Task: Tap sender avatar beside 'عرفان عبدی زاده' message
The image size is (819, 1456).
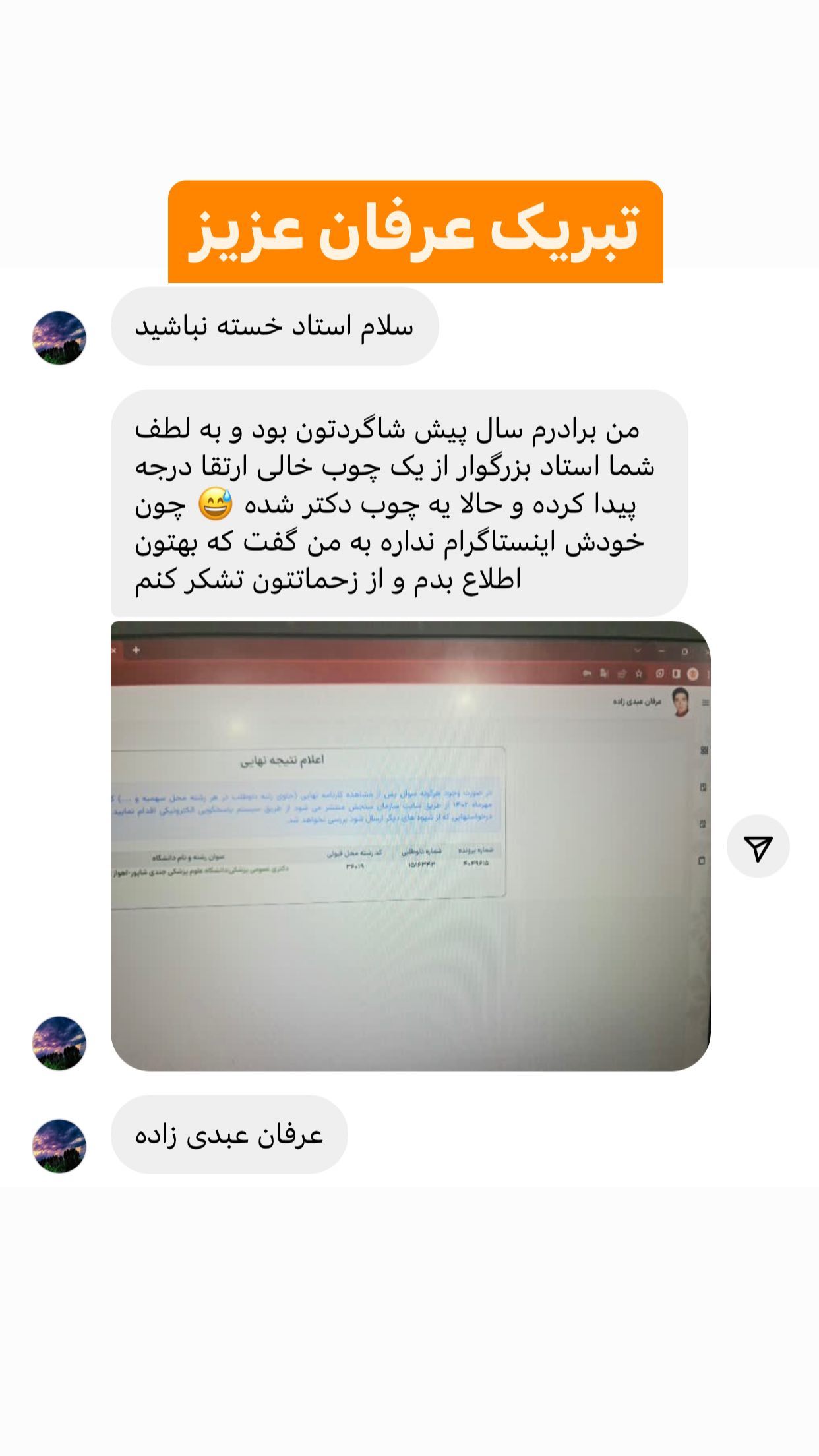Action: (59, 1146)
